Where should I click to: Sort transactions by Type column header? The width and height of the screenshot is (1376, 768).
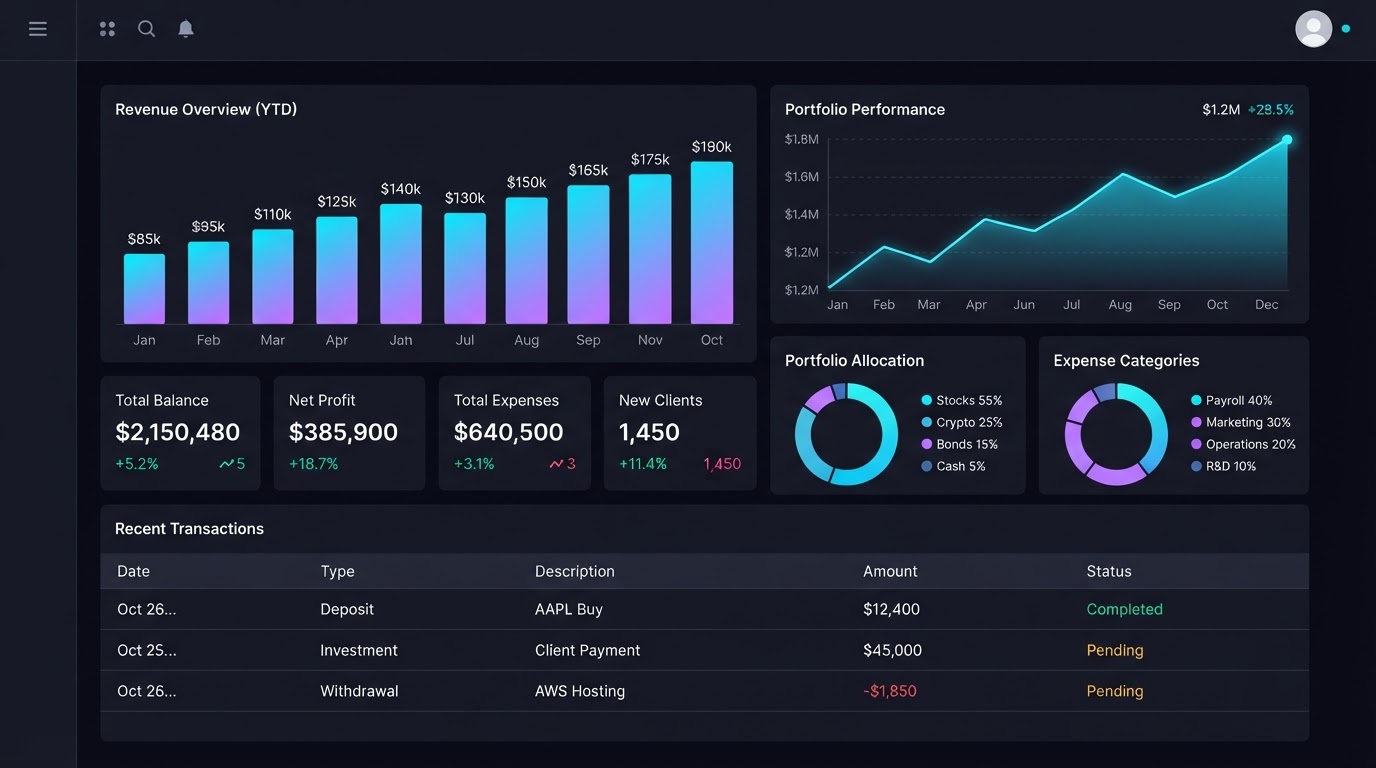coord(337,572)
